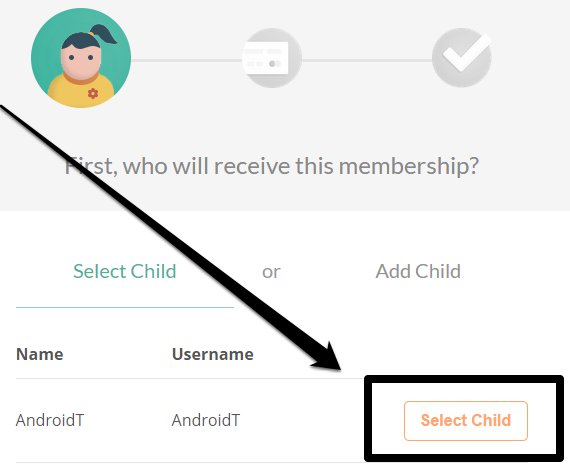
Task: Click the flower badge on the avatar's shirt
Action: (x=93, y=93)
